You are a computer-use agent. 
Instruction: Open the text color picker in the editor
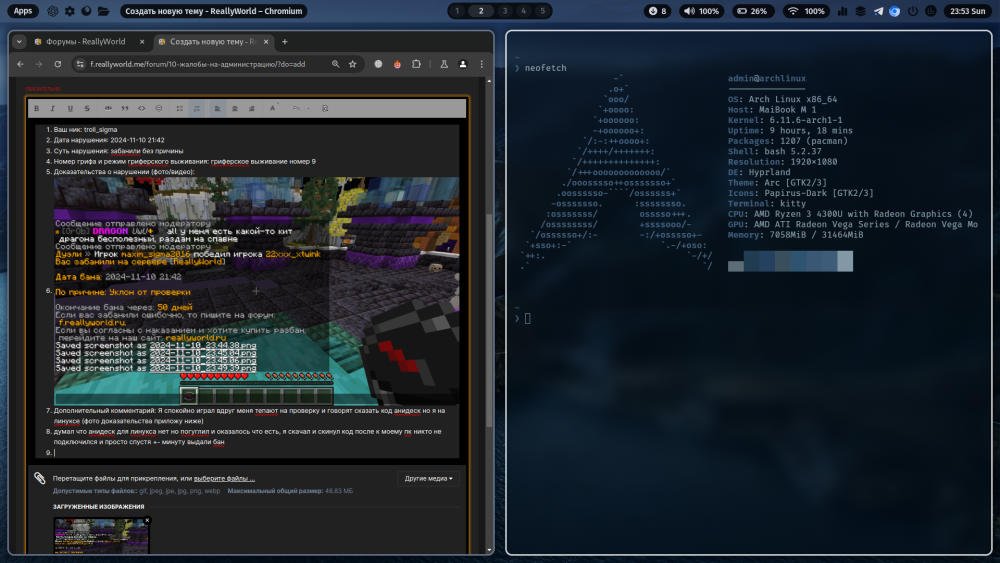[273, 108]
